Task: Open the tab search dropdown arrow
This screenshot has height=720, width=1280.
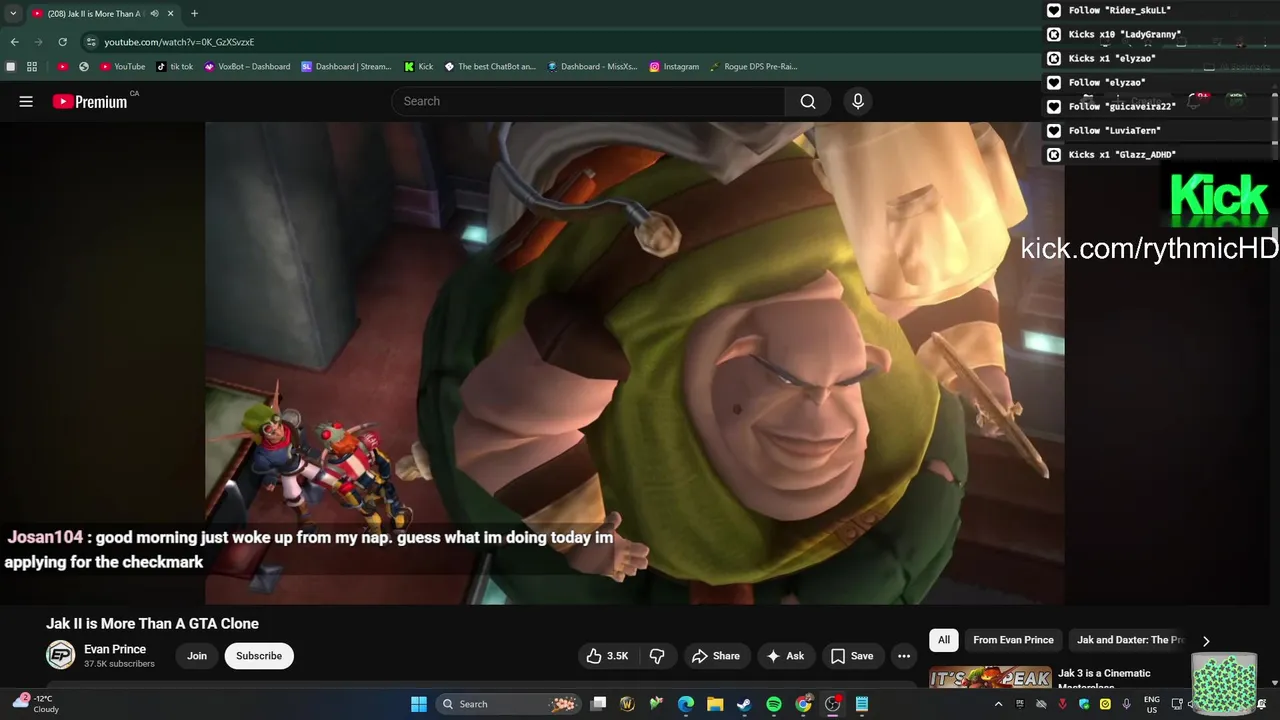Action: [x=13, y=14]
